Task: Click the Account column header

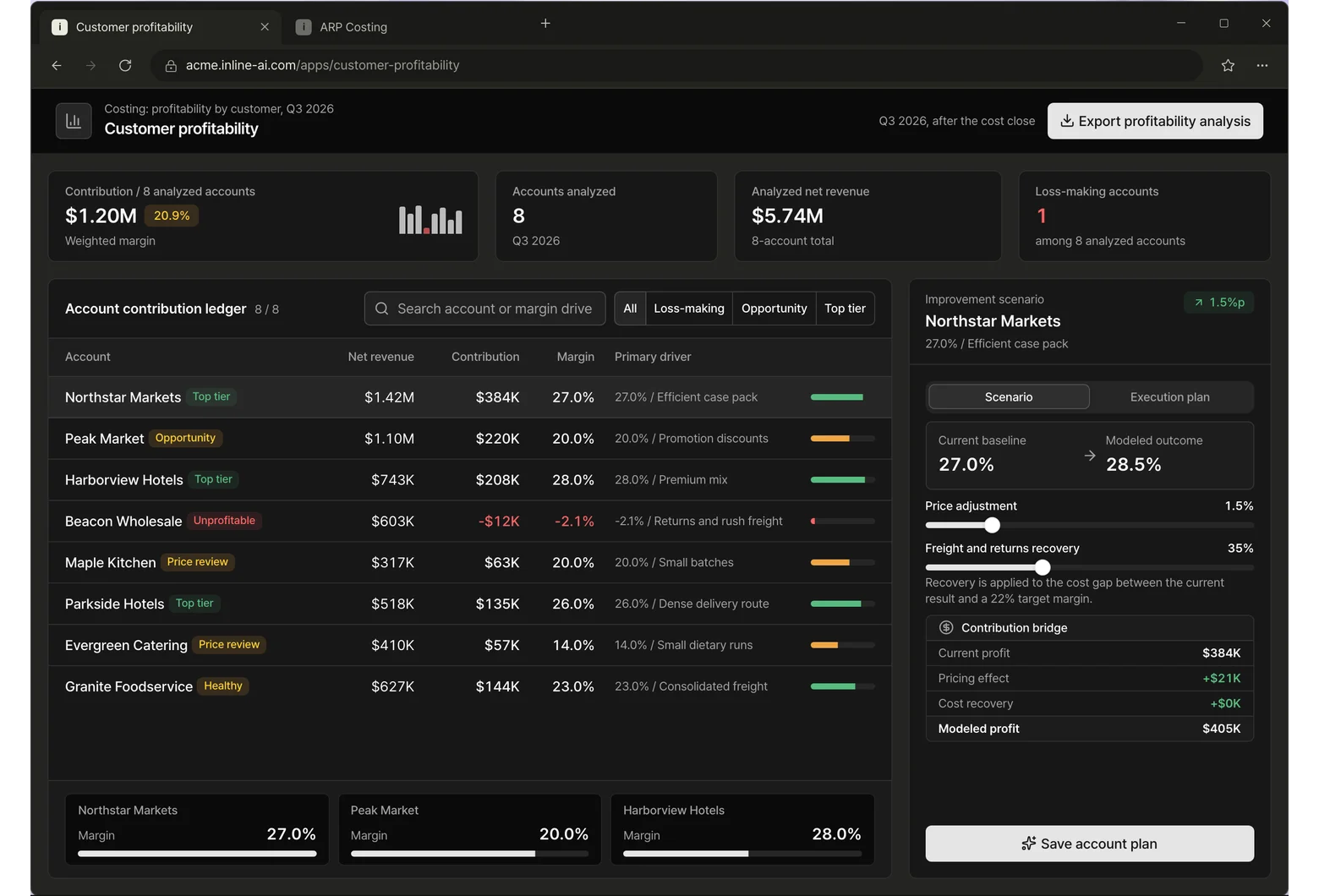Action: [88, 357]
